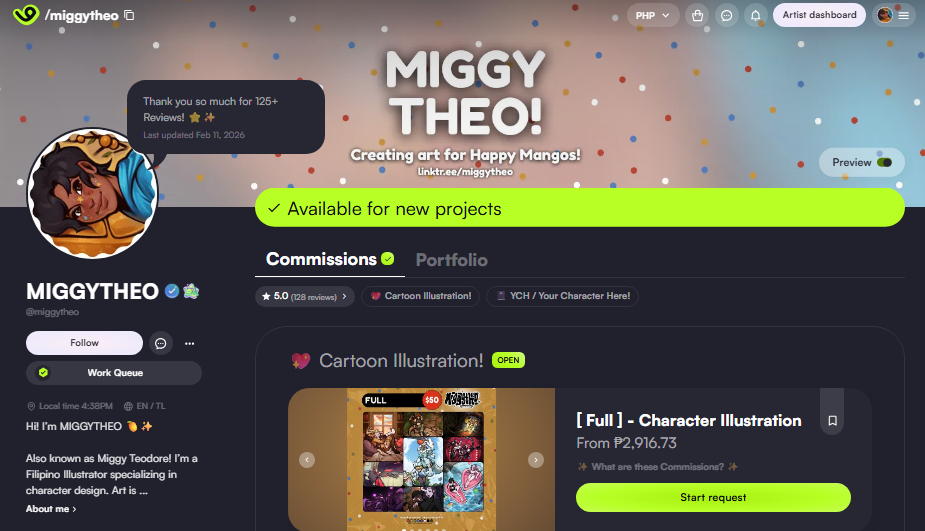925x531 pixels.
Task: Open the profile avatar hamburger menu
Action: tap(894, 15)
